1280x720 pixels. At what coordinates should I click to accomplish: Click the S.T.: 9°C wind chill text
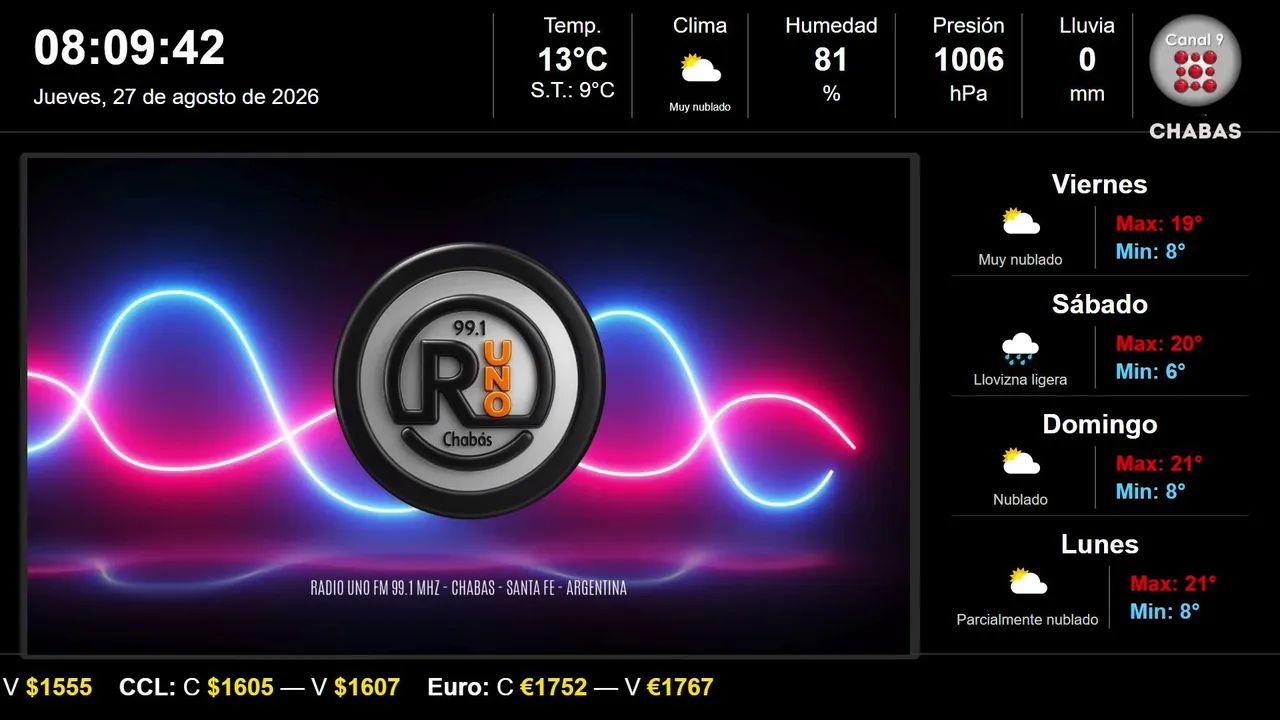point(572,90)
